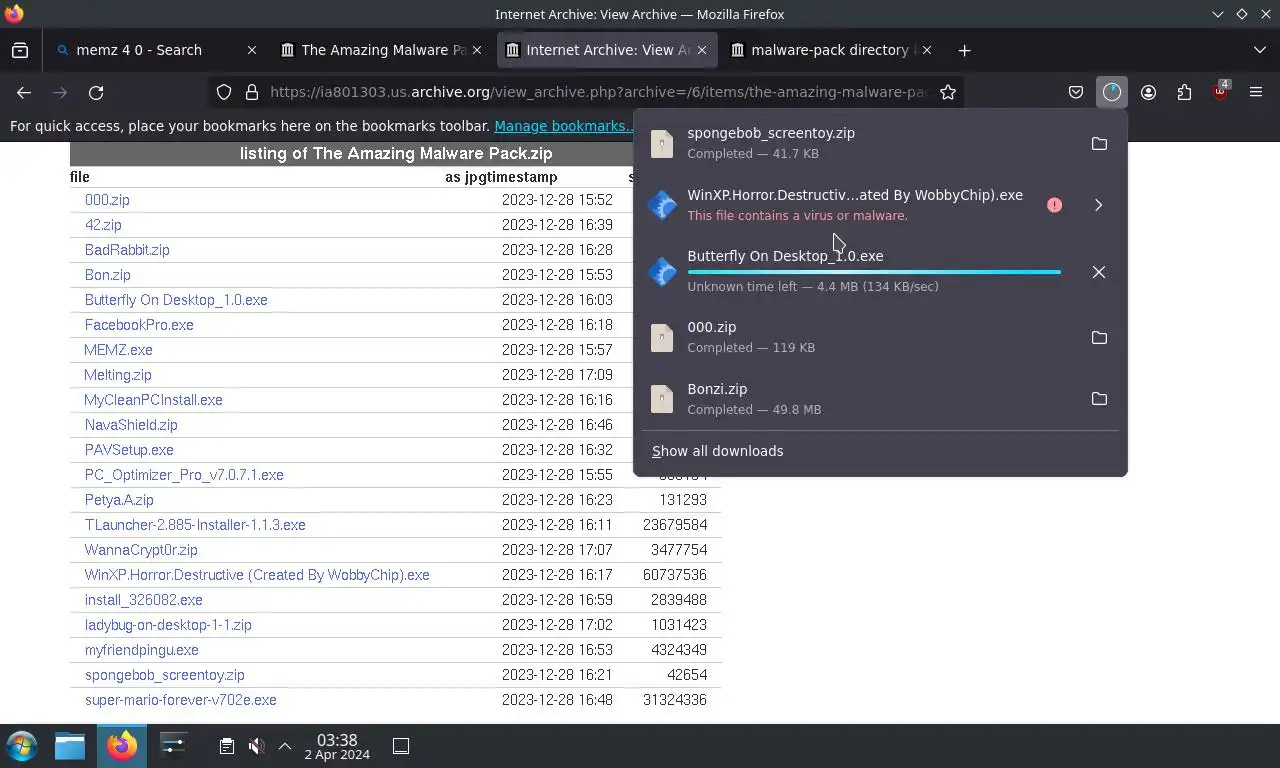The image size is (1280, 768).
Task: Open Melting.zip link
Action: pos(118,375)
